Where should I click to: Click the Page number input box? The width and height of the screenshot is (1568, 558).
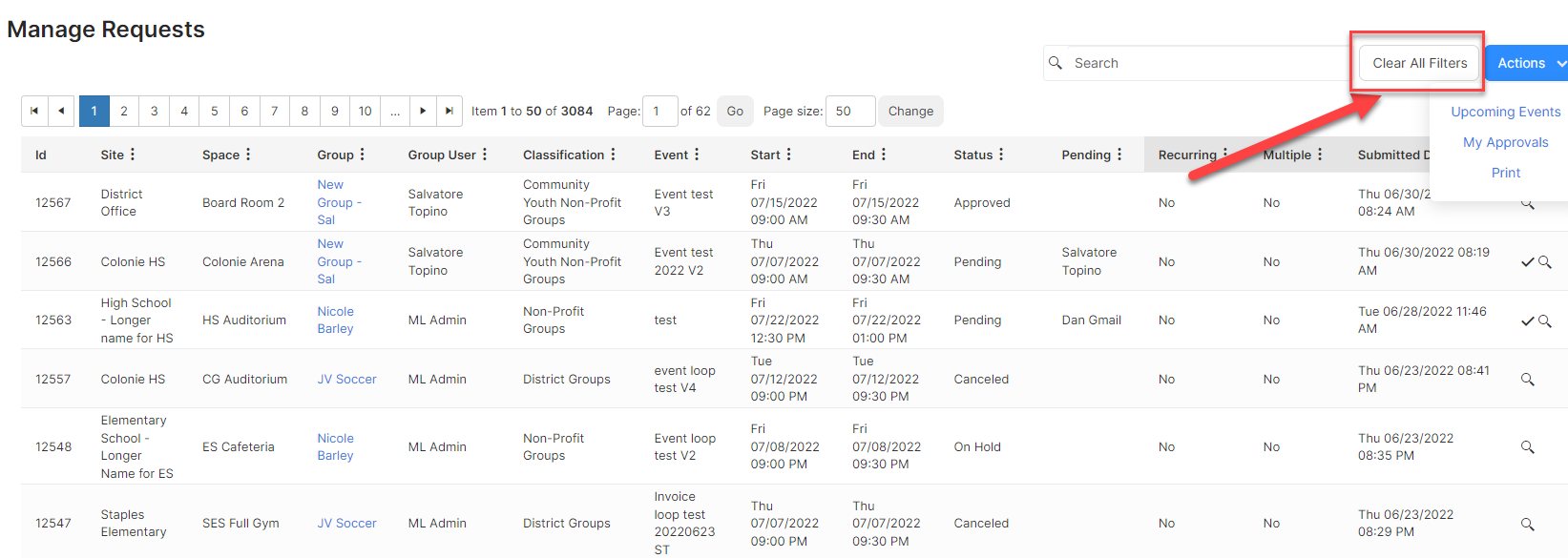point(660,111)
